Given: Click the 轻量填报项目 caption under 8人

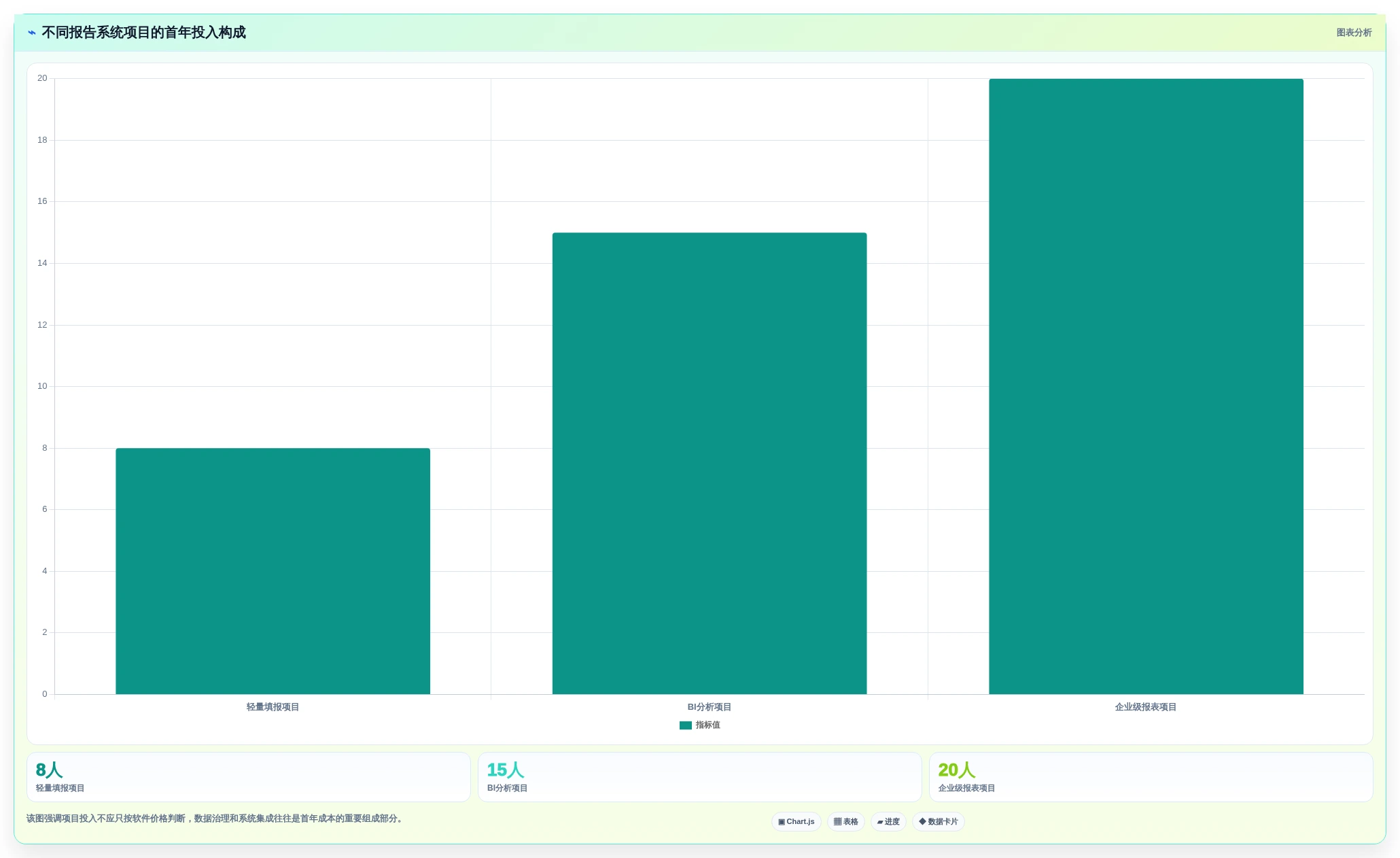Looking at the screenshot, I should point(60,789).
